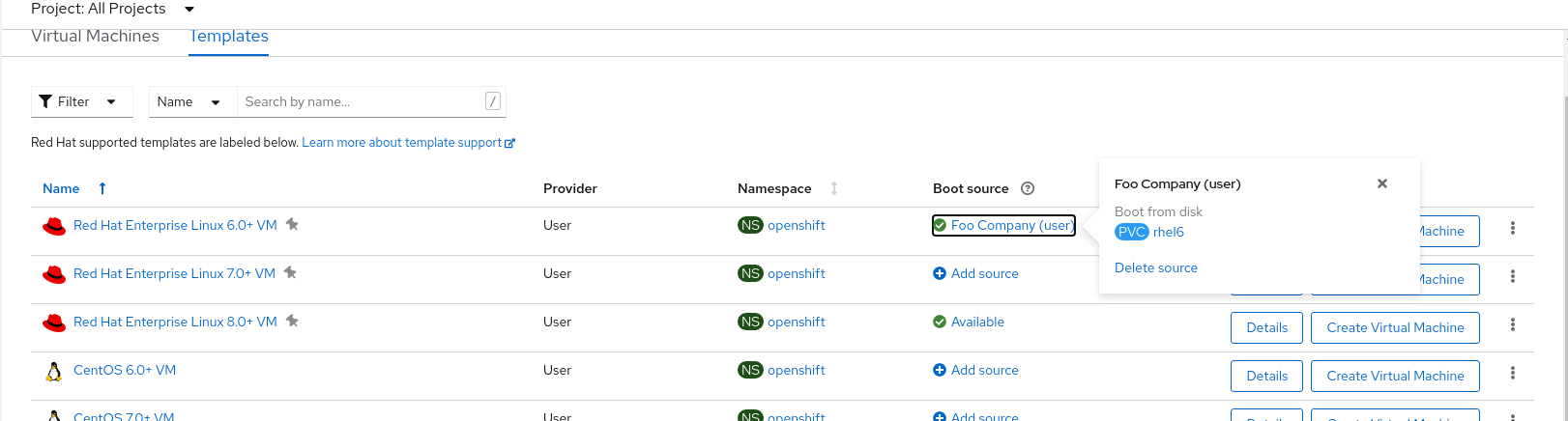Click Red Hat logo for RHEL 6.0+ row
1568x421 pixels.
54,226
